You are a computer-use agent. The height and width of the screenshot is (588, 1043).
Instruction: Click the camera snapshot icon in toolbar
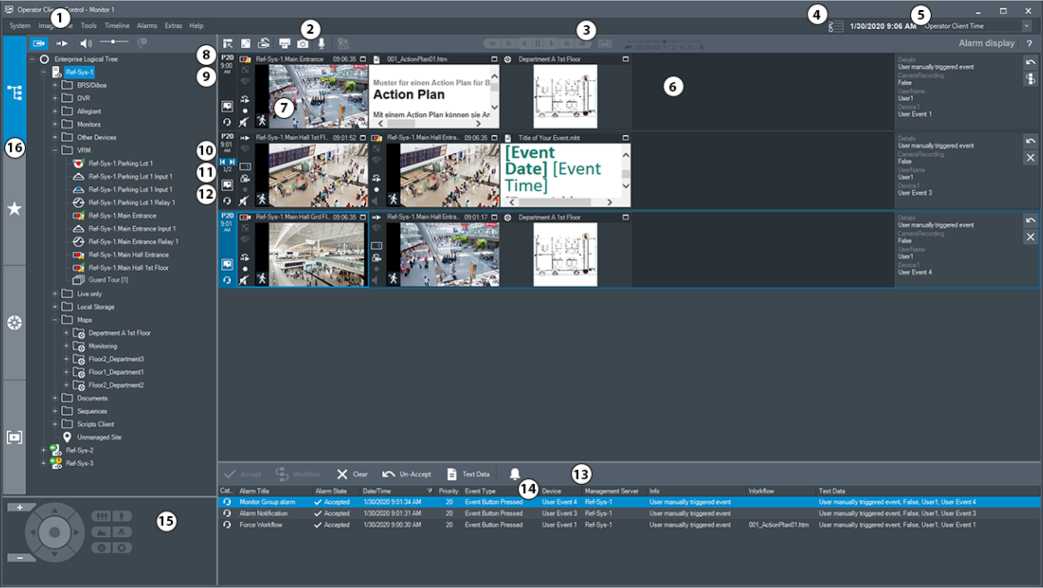pyautogui.click(x=303, y=43)
